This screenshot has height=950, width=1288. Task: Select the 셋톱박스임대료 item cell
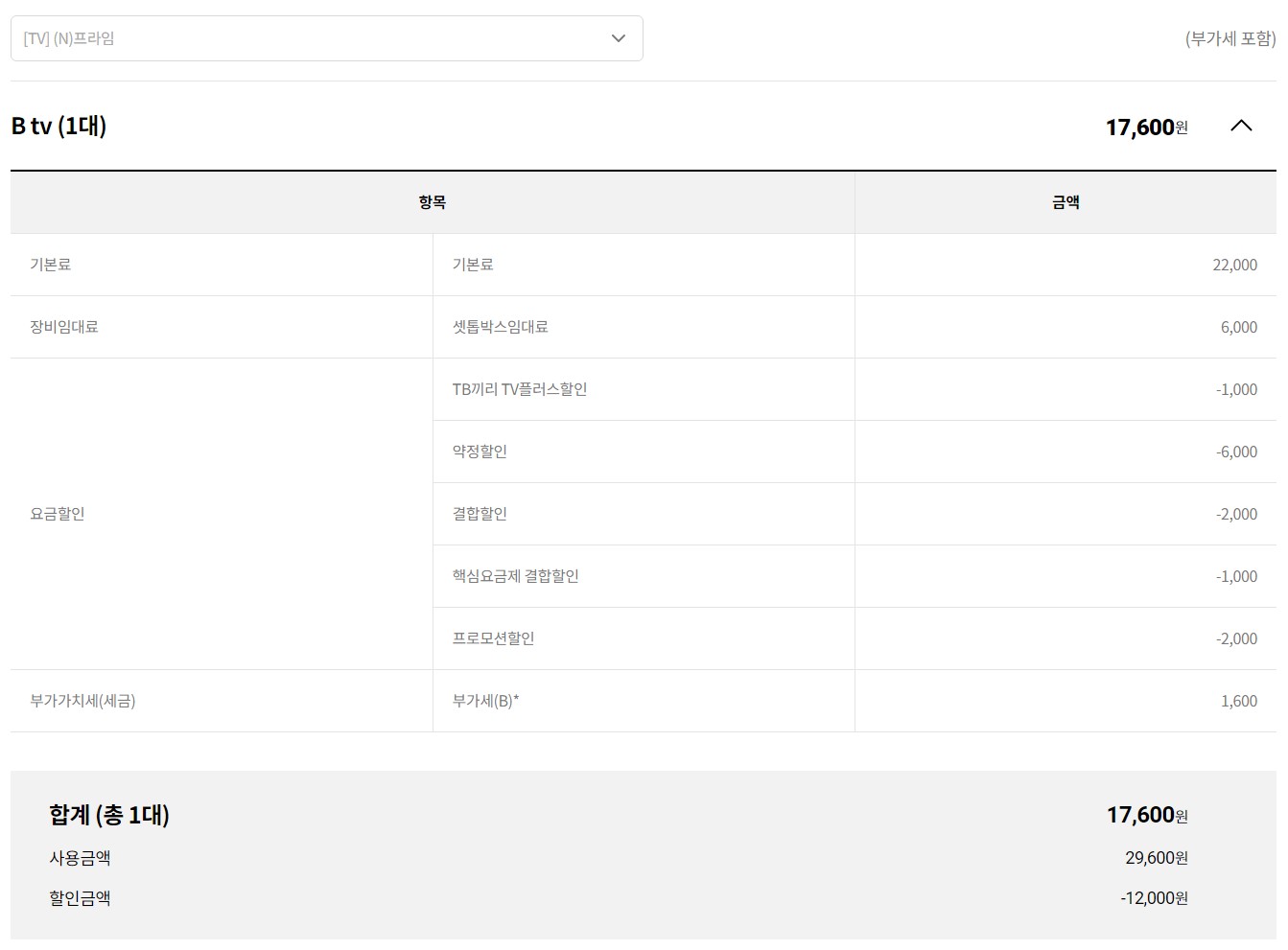tap(644, 327)
